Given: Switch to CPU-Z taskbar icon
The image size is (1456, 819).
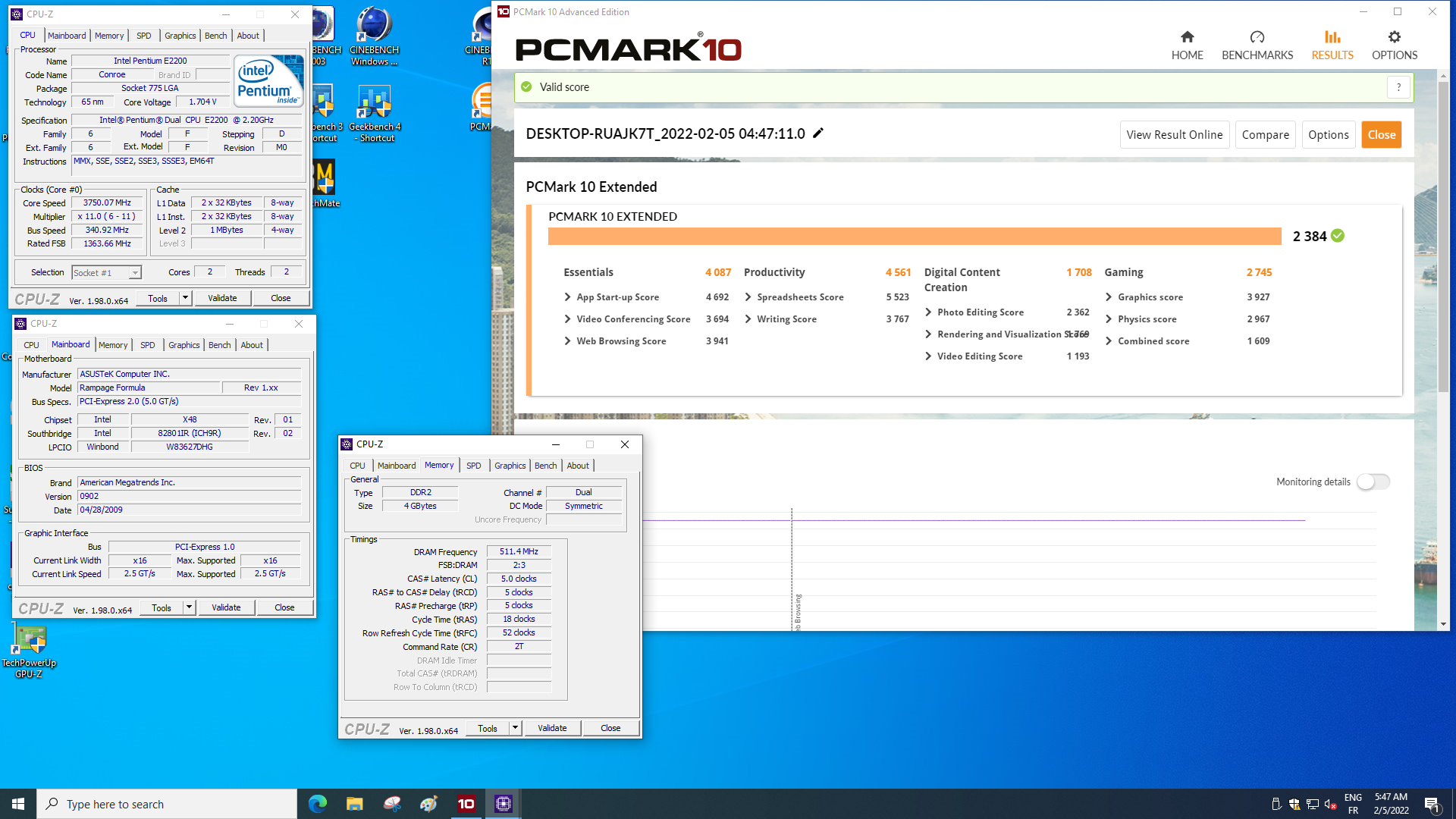Looking at the screenshot, I should point(504,804).
